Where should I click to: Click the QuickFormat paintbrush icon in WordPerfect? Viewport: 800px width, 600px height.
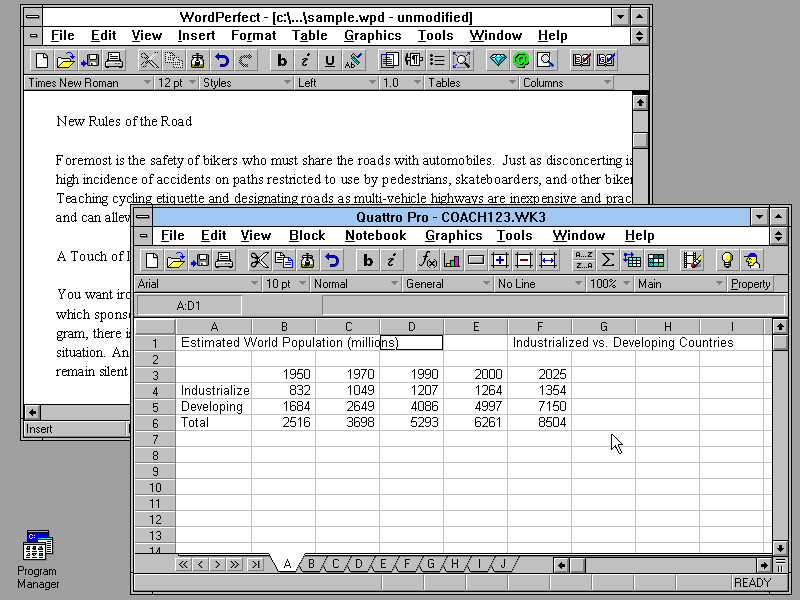click(354, 61)
